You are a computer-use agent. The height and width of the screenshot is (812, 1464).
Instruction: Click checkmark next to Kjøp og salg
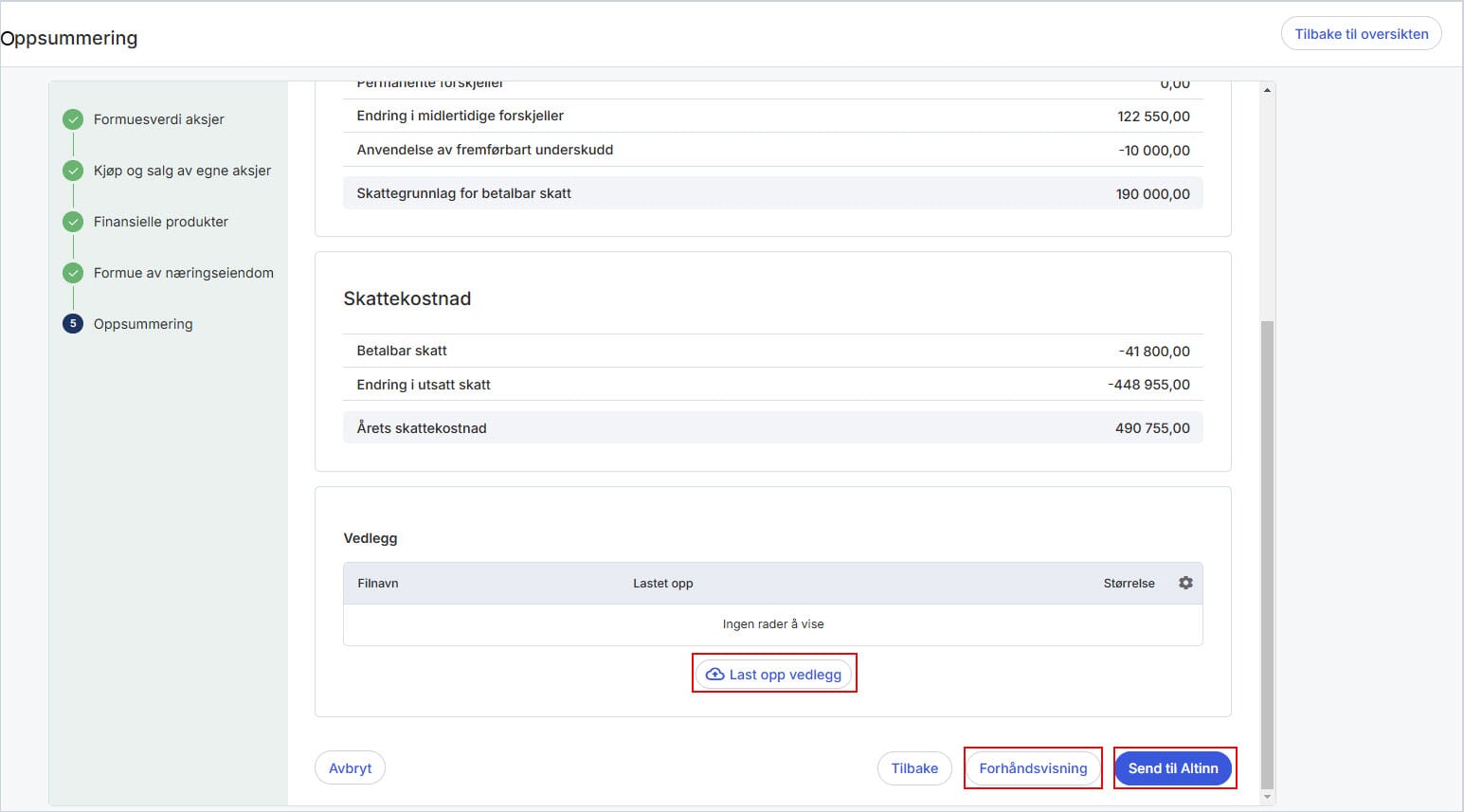pyautogui.click(x=73, y=171)
